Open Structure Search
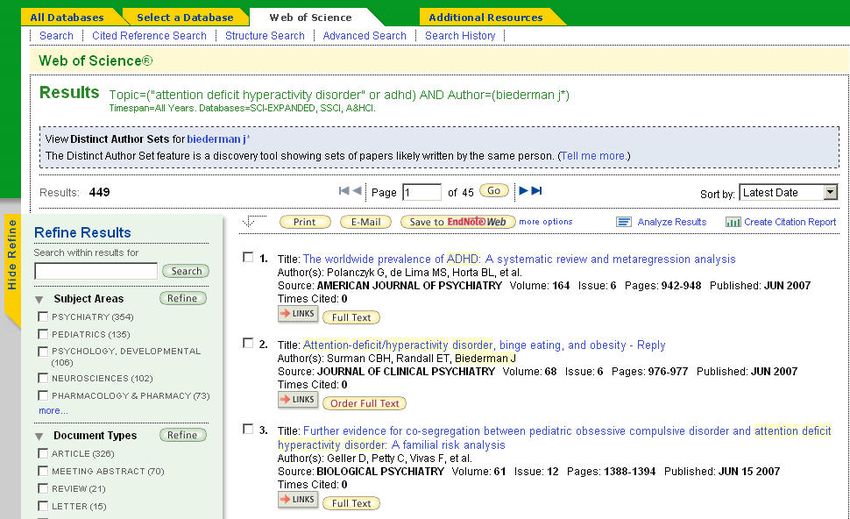The image size is (850, 519). 265,35
